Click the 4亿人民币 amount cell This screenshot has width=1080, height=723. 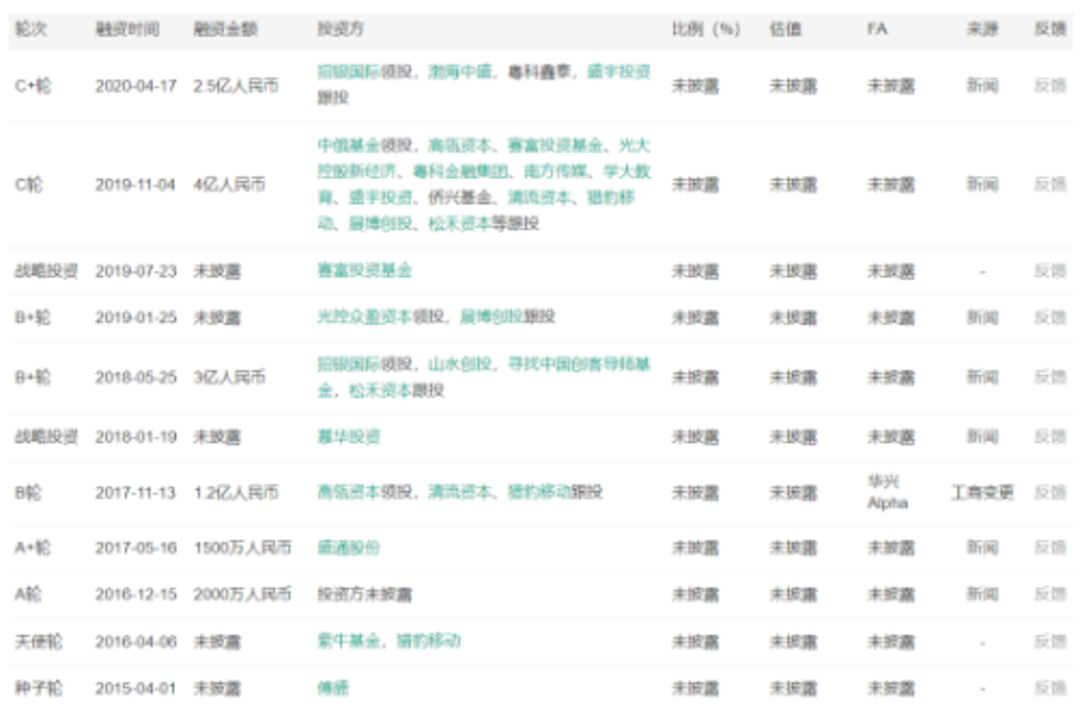(229, 185)
